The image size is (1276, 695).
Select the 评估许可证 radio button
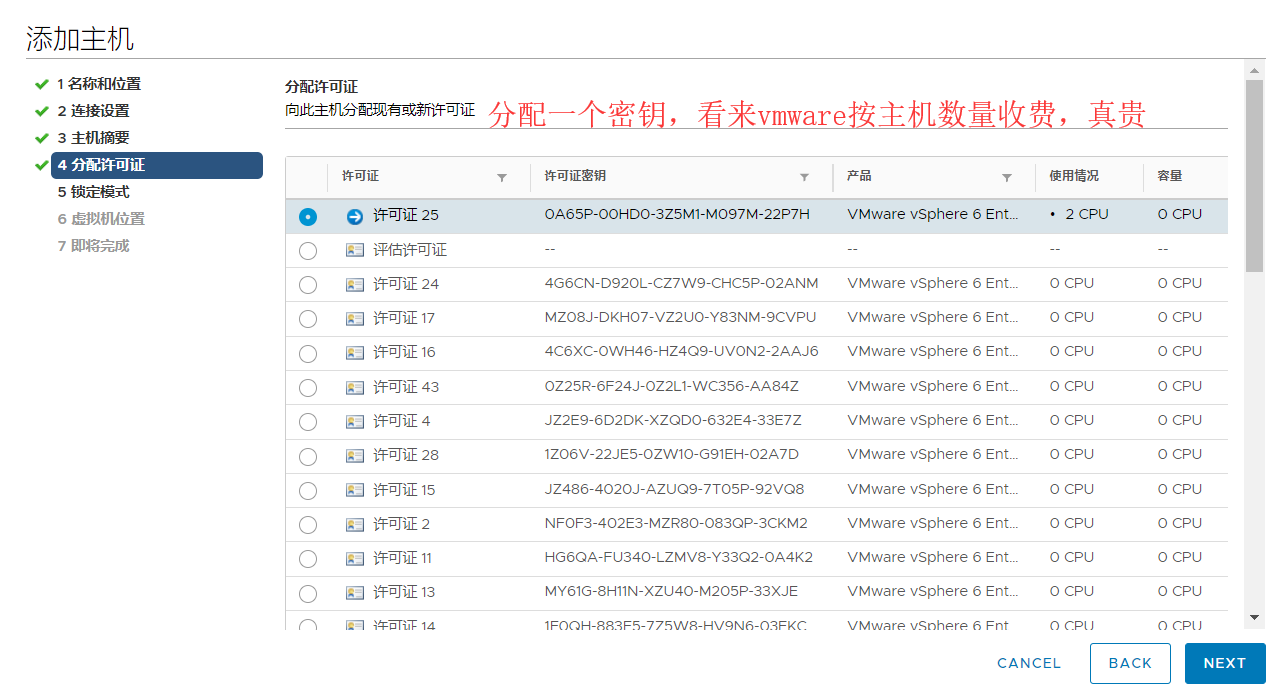click(x=308, y=251)
